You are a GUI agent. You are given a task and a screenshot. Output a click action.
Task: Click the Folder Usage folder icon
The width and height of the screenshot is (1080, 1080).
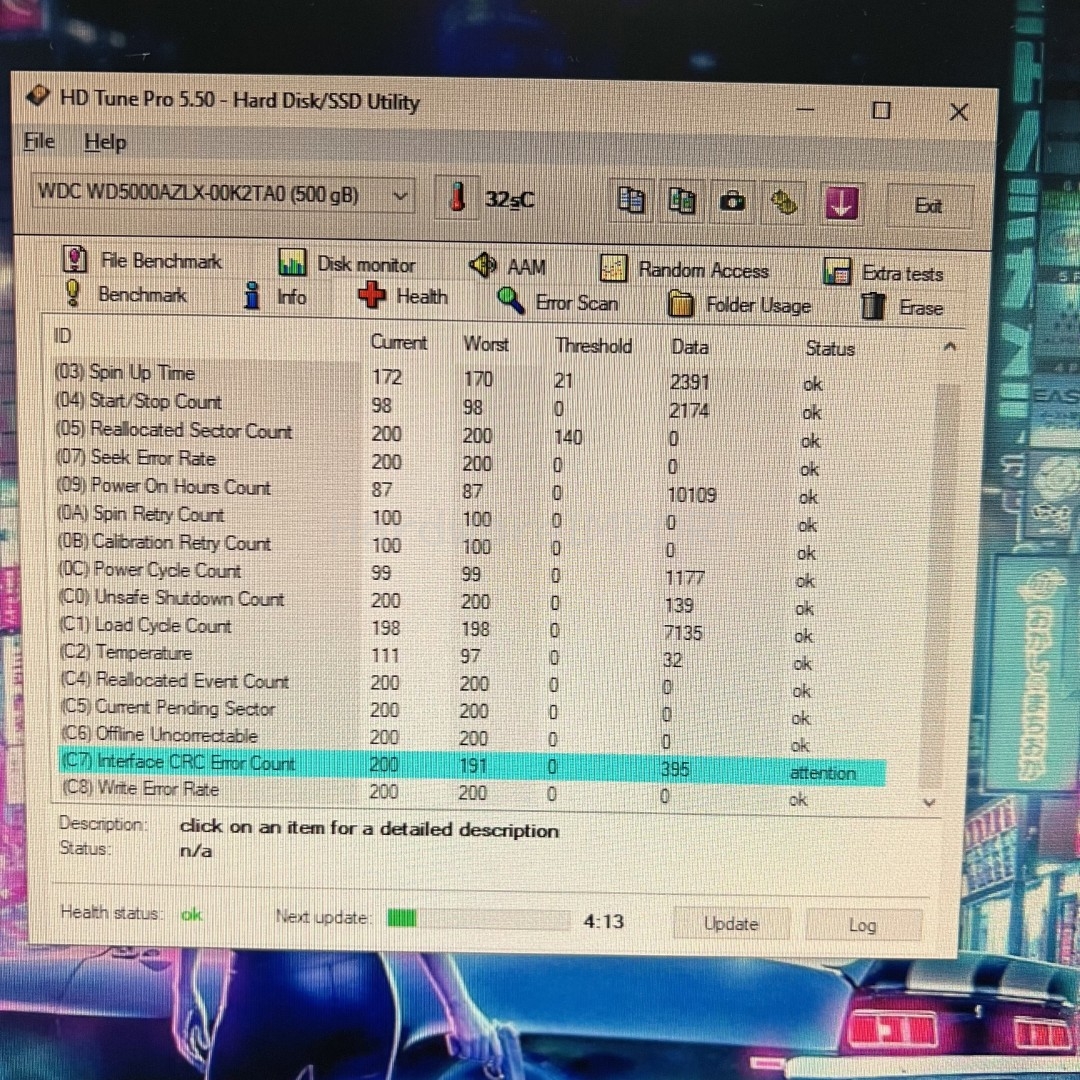point(681,304)
